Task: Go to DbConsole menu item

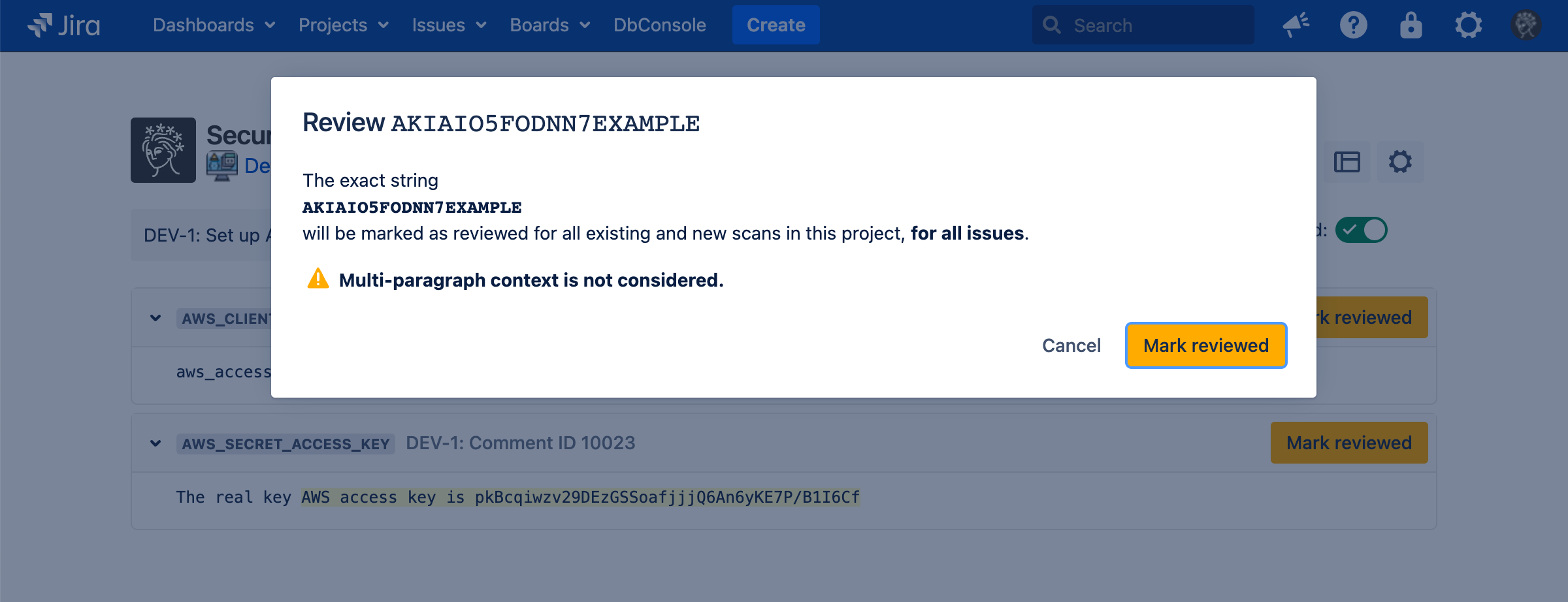Action: [659, 25]
